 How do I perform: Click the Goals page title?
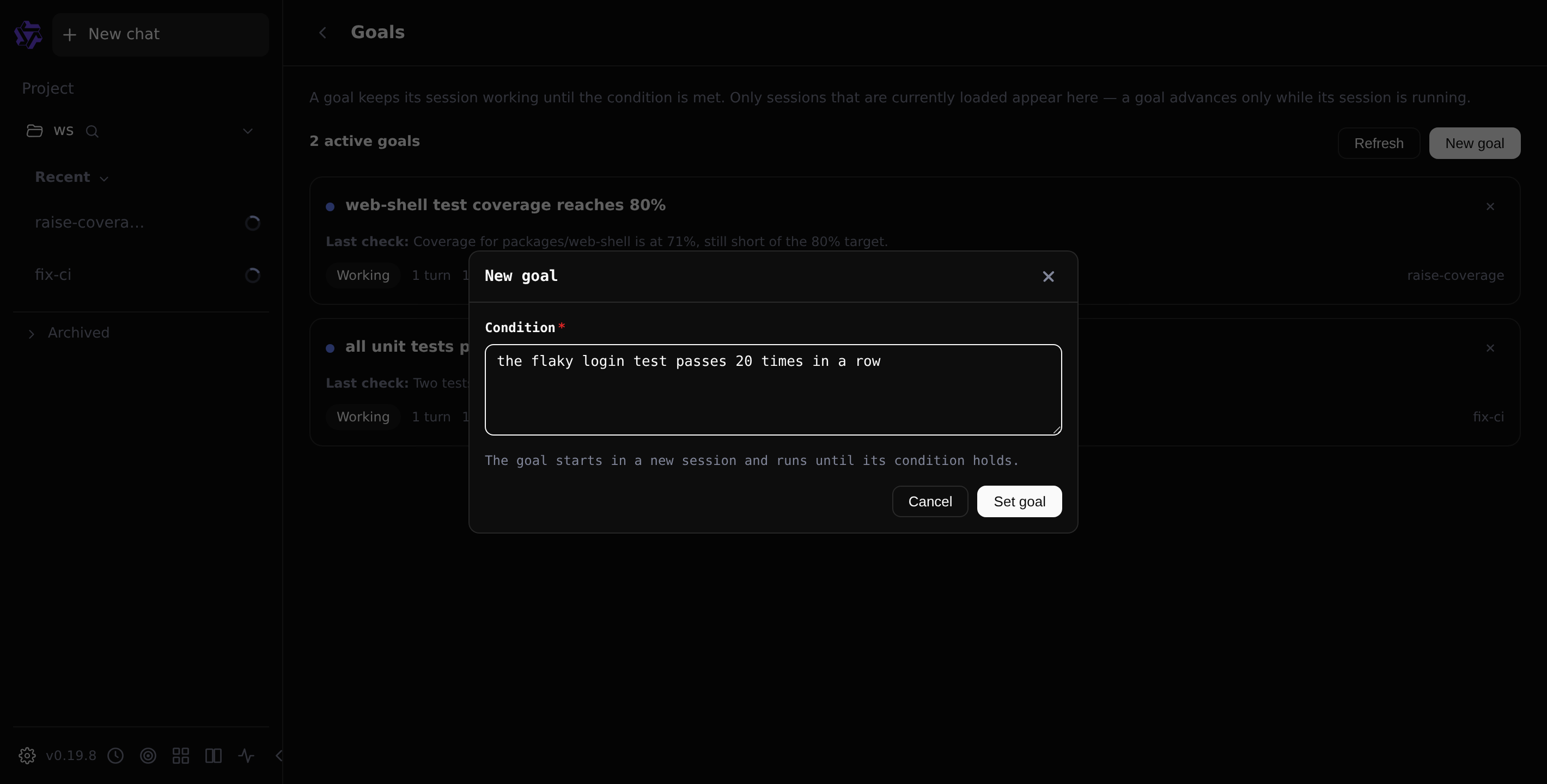(x=377, y=33)
